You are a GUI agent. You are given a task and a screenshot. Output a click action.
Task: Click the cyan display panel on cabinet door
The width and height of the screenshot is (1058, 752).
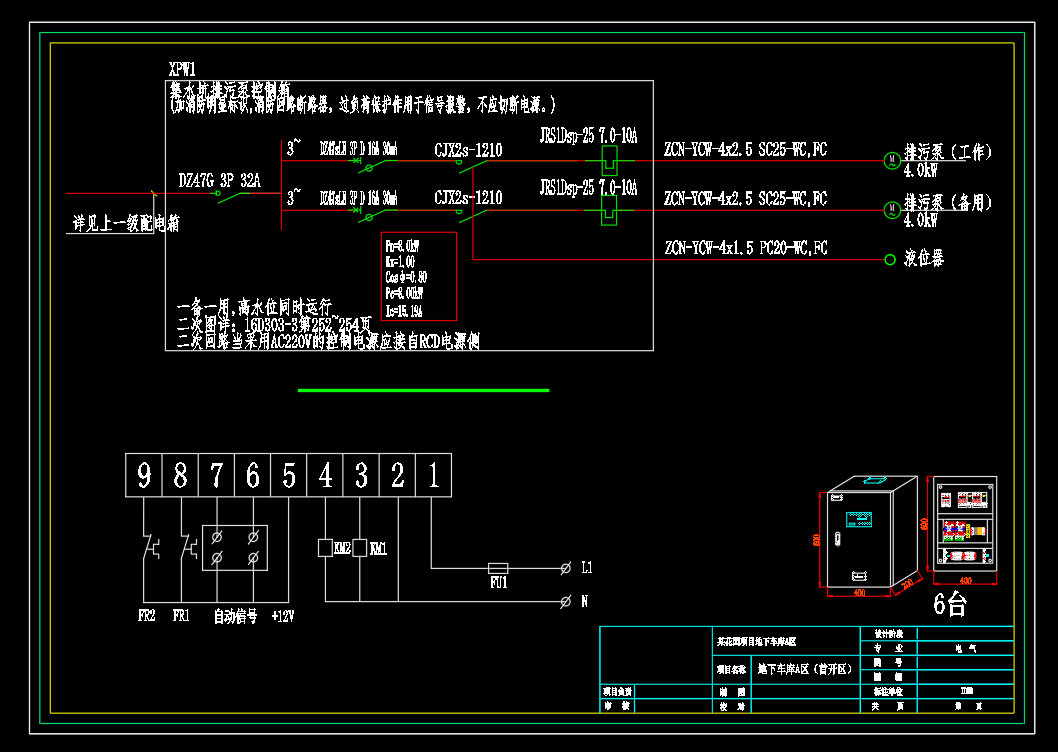[859, 519]
